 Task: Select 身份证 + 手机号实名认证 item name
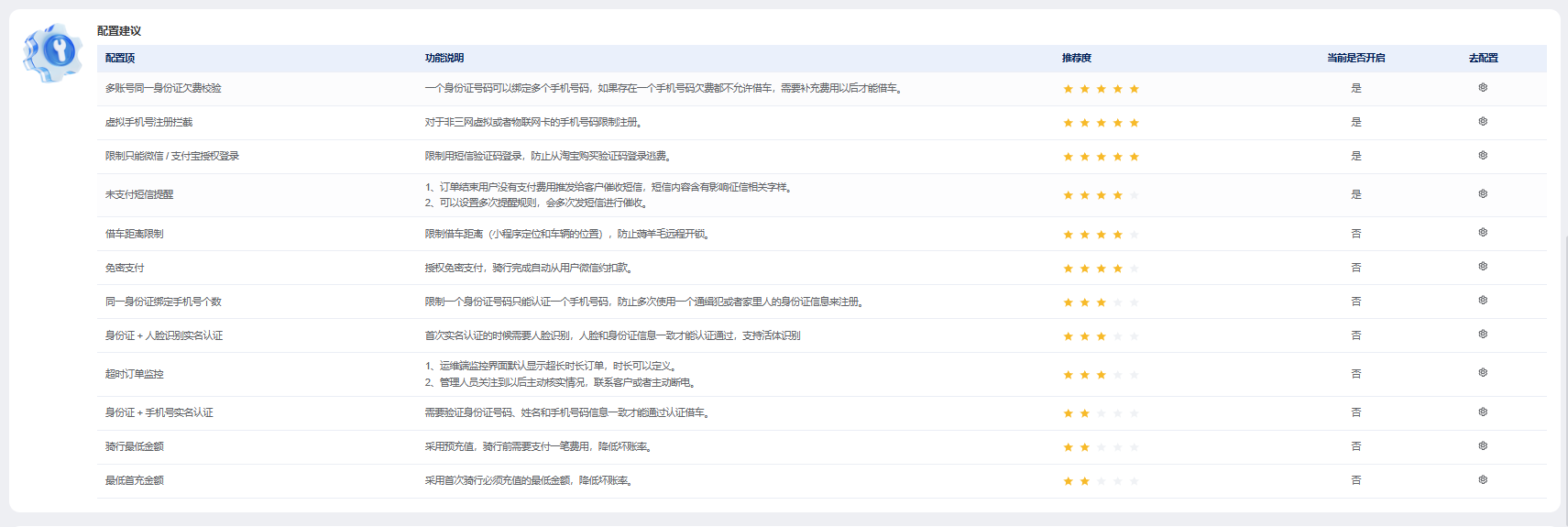(x=159, y=413)
